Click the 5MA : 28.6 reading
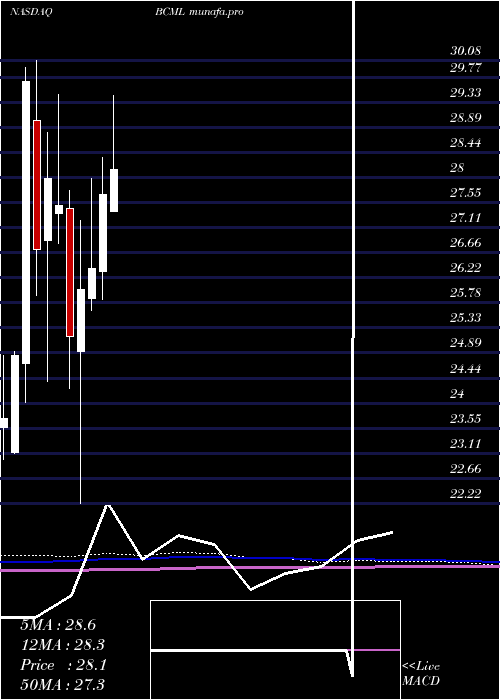The width and height of the screenshot is (500, 700). point(58,625)
